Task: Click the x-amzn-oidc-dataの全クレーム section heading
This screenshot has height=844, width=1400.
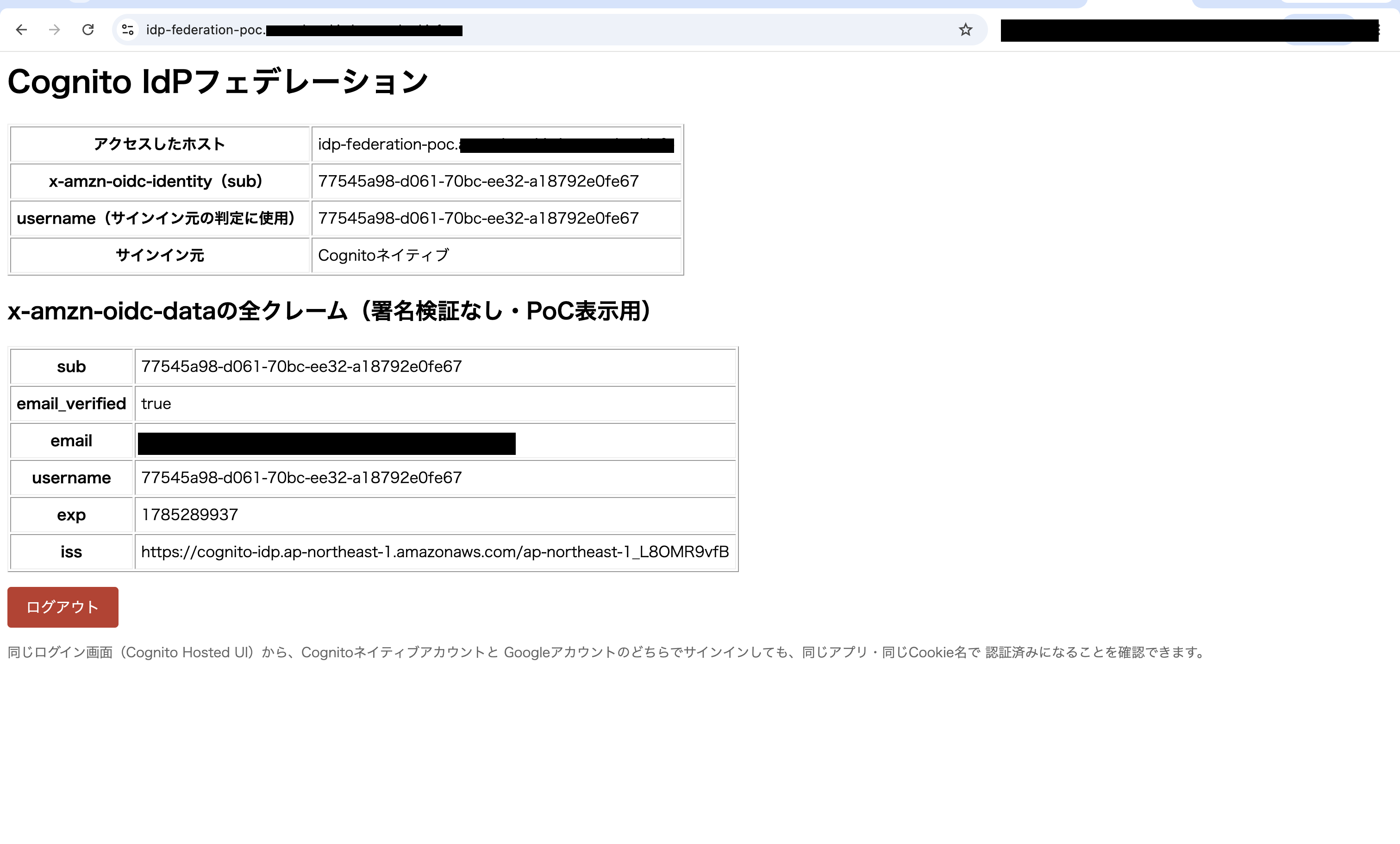Action: [330, 311]
